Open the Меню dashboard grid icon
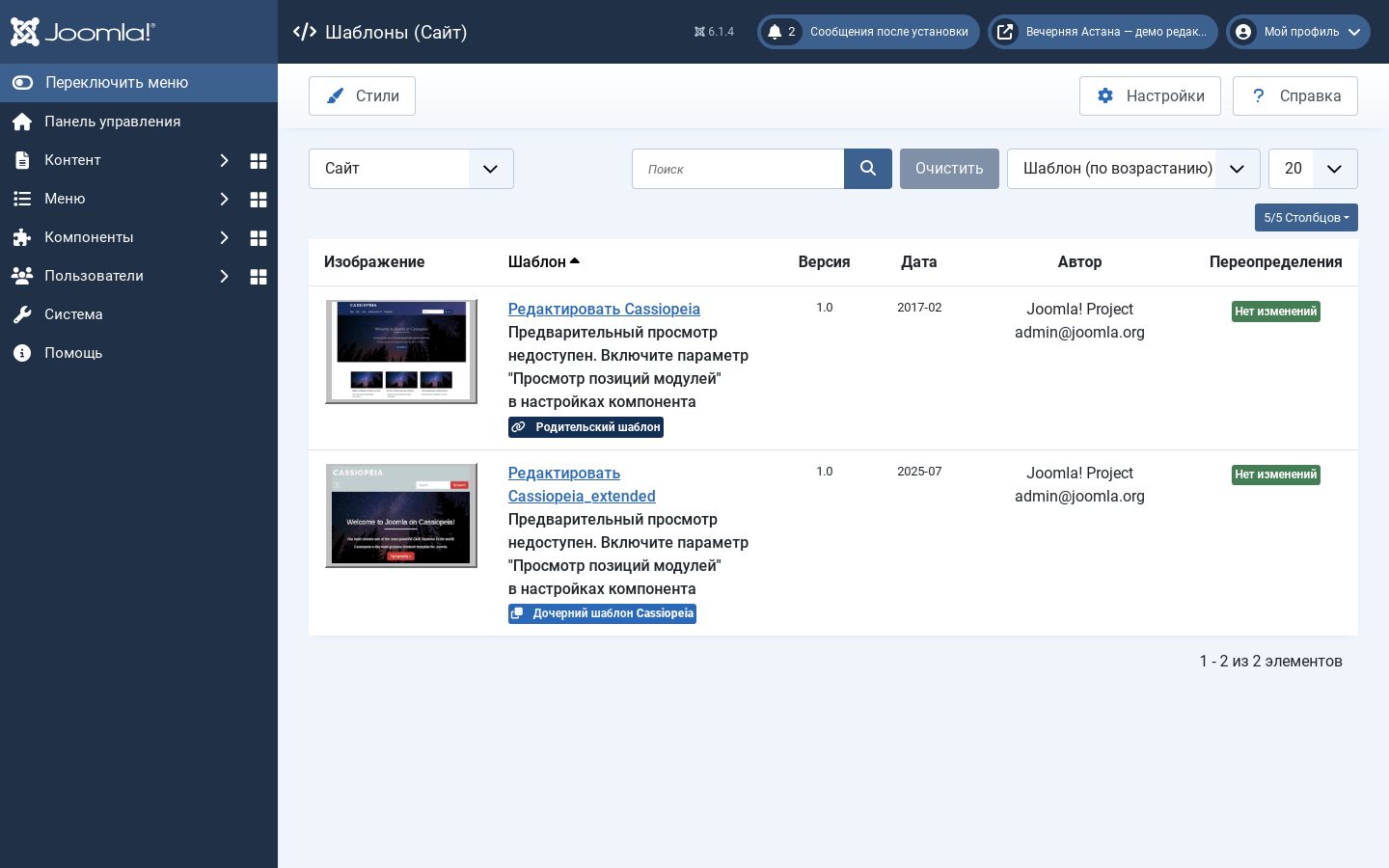 [259, 199]
